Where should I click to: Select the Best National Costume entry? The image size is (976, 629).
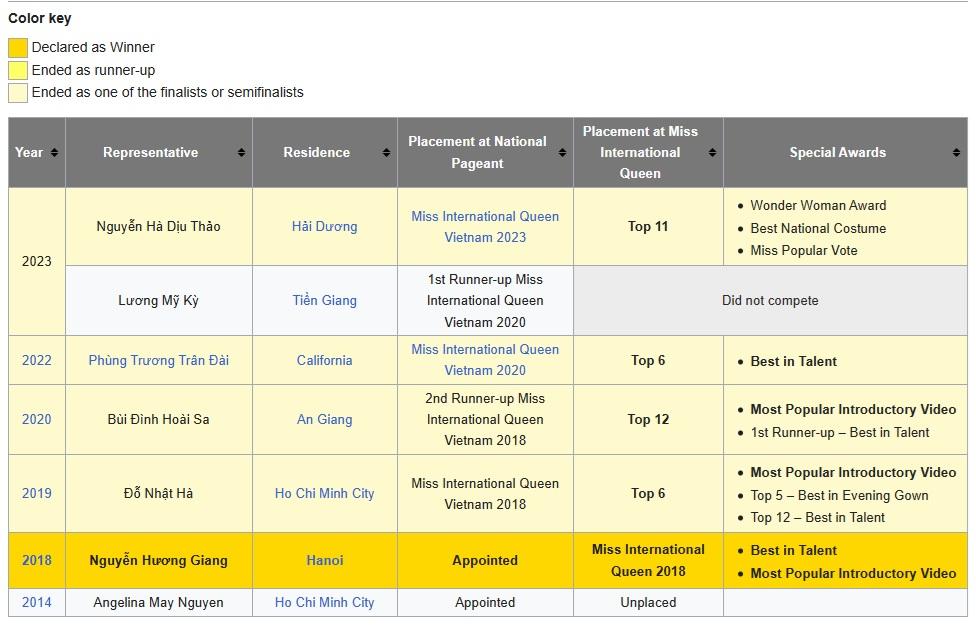(x=818, y=228)
